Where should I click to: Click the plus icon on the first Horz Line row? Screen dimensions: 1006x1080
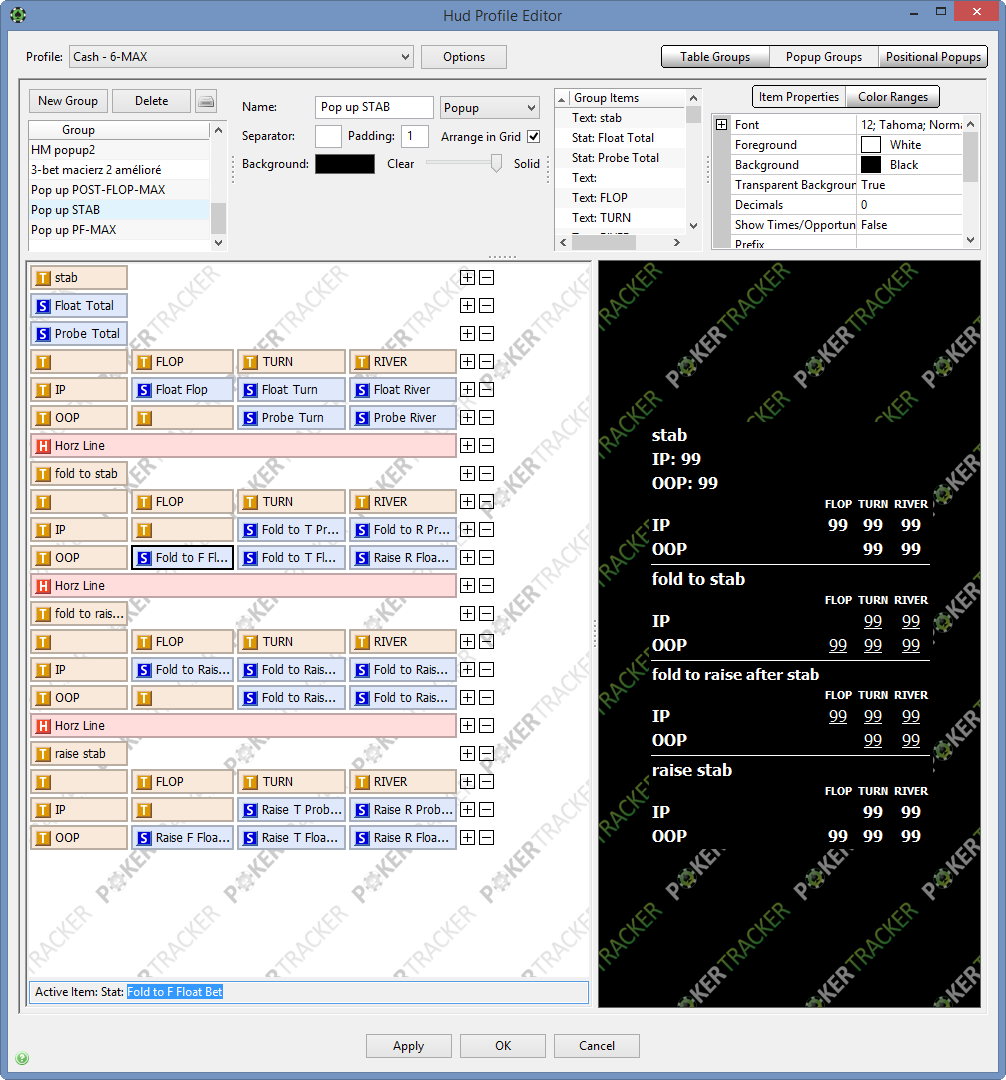click(x=468, y=446)
